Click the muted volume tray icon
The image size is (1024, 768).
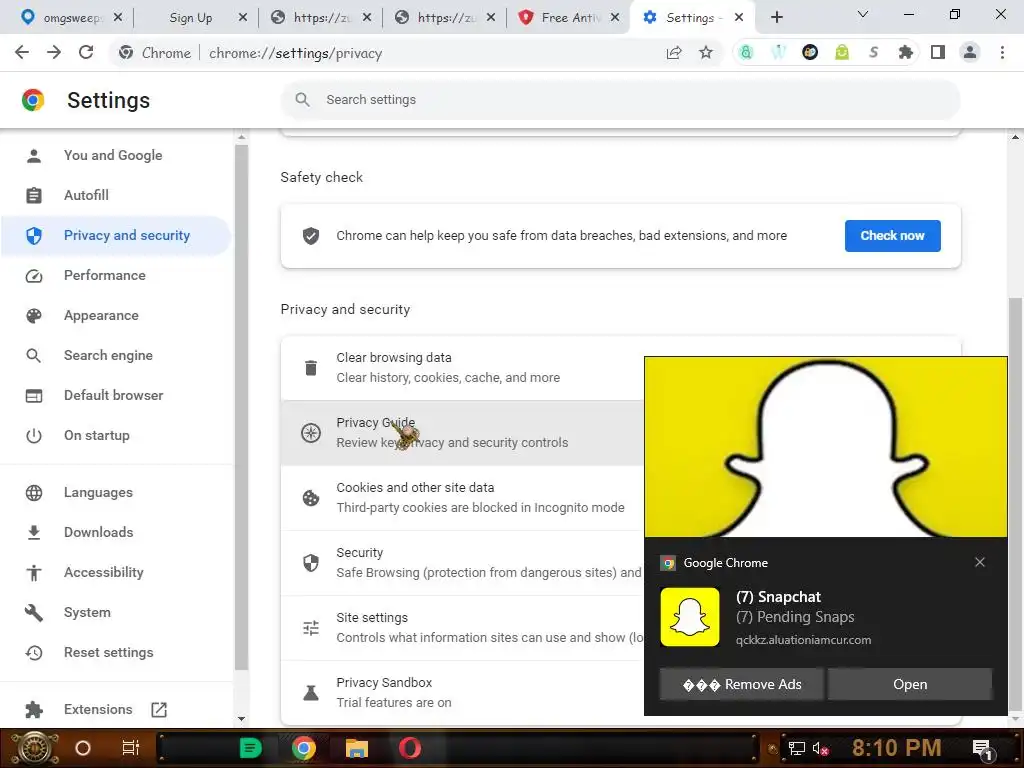pos(820,749)
